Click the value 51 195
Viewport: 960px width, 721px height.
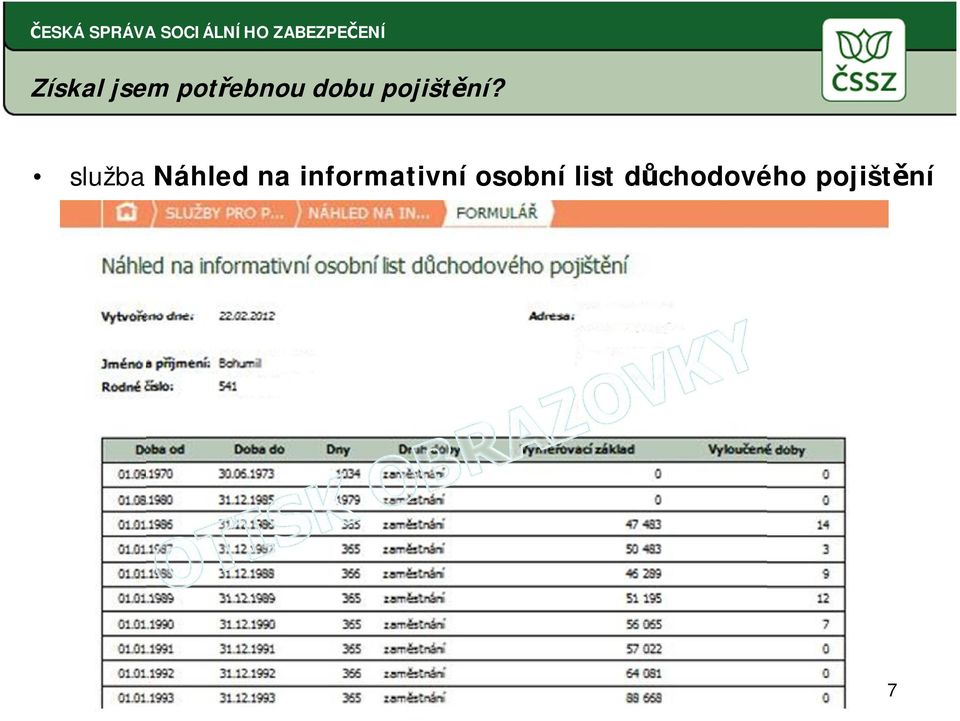point(643,599)
